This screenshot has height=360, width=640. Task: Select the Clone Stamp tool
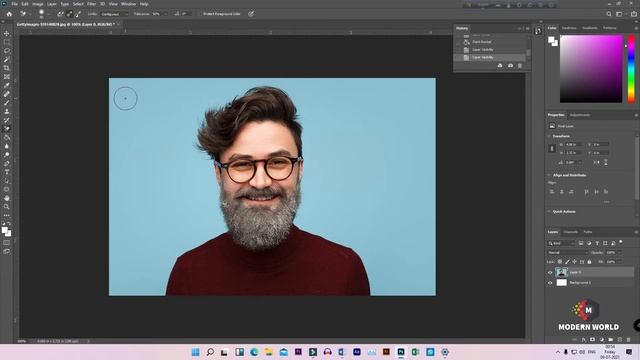[x=7, y=111]
